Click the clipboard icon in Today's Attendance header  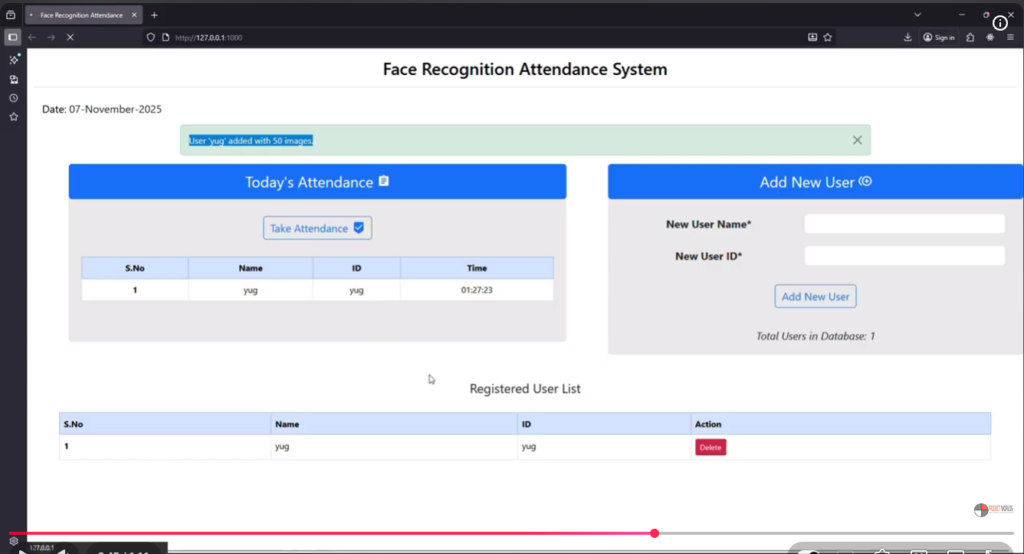[x=384, y=181]
